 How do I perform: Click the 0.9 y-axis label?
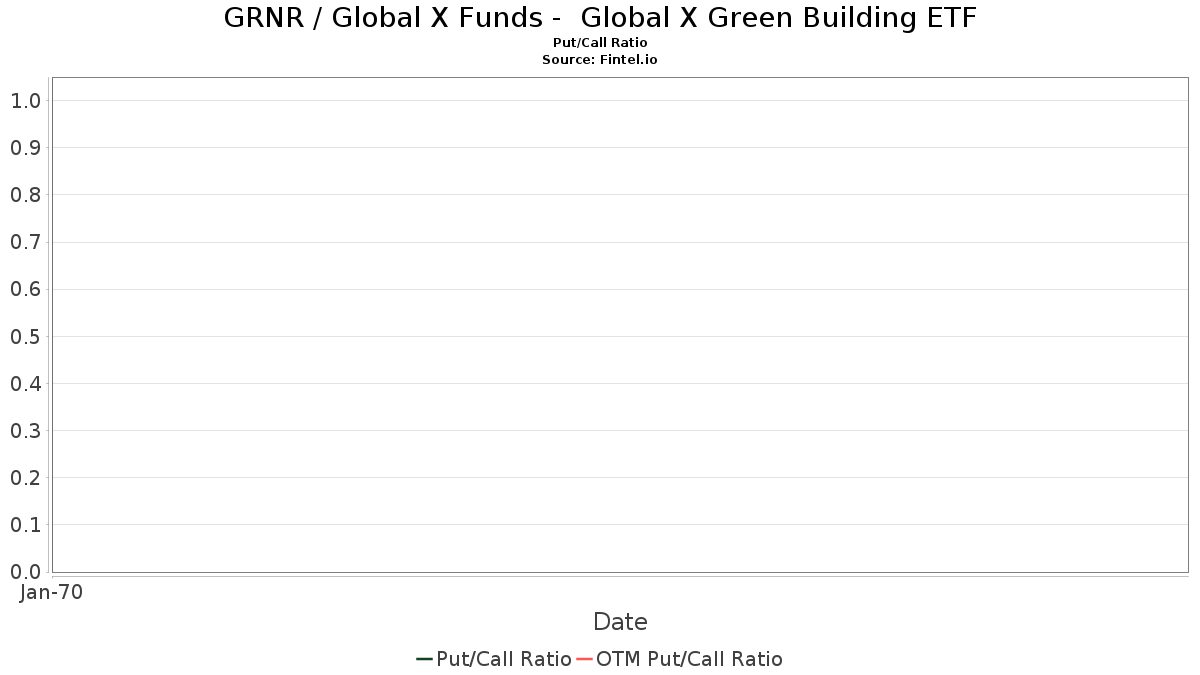click(x=25, y=147)
